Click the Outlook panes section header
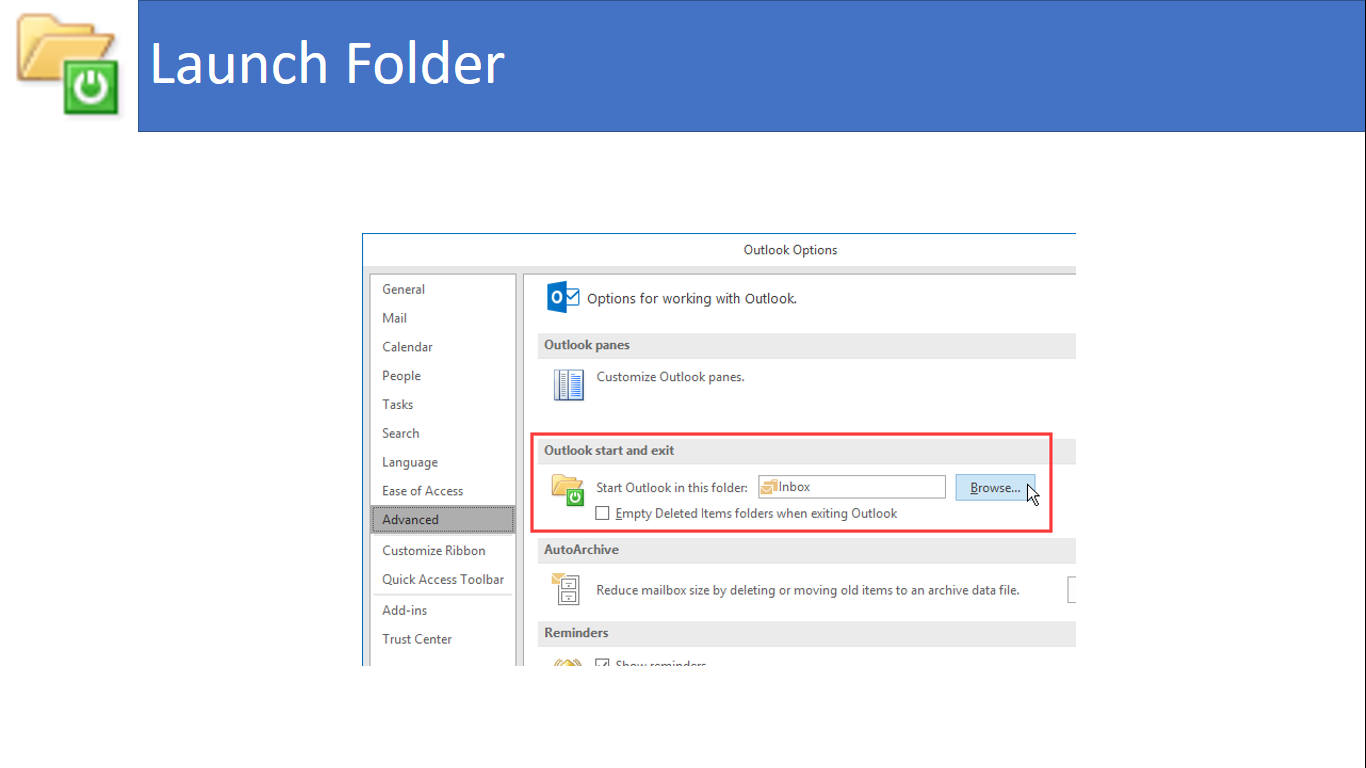1366x768 pixels. point(806,345)
